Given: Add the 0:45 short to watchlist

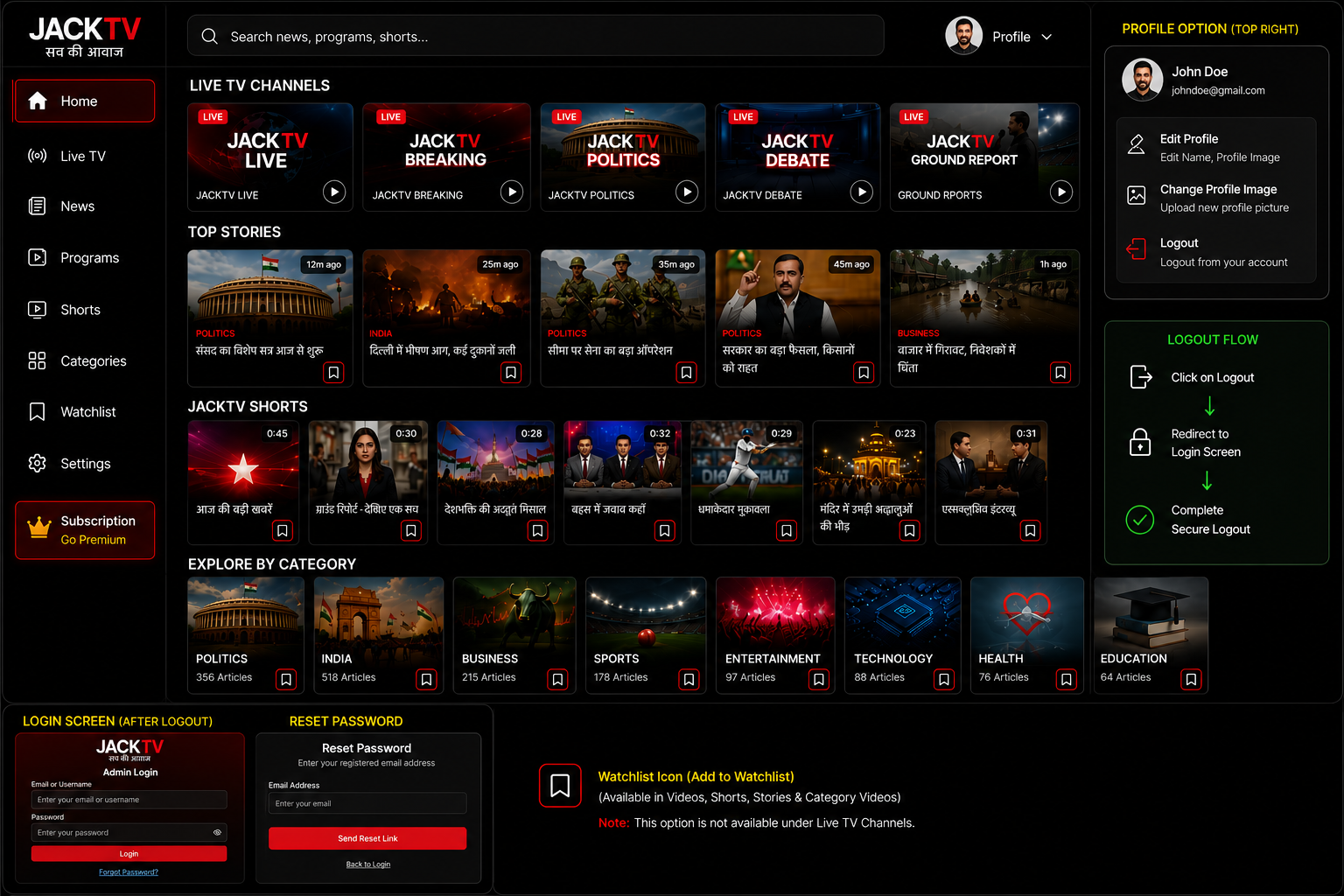Looking at the screenshot, I should pos(283,530).
